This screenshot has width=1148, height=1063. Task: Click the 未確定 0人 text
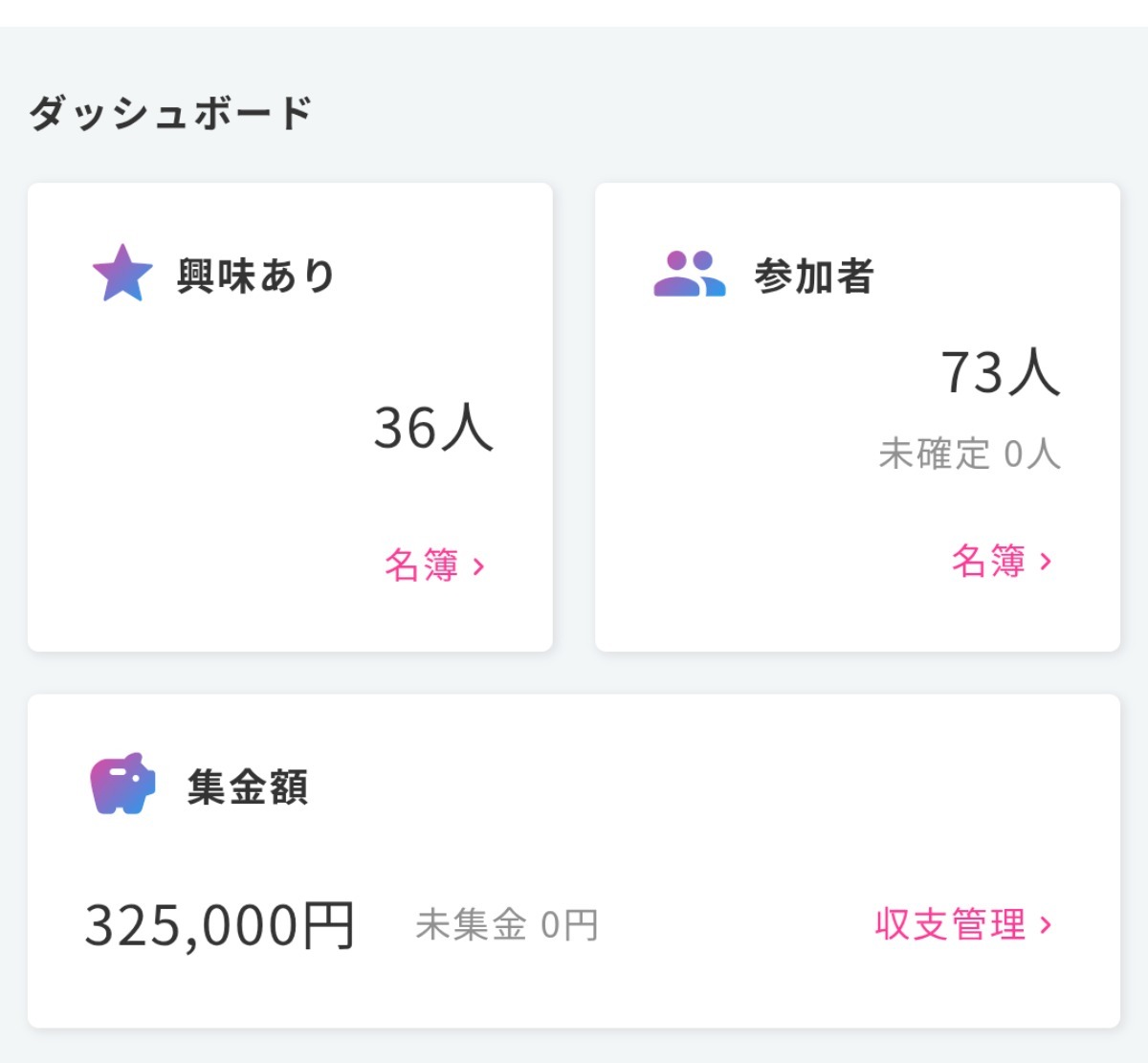[969, 454]
